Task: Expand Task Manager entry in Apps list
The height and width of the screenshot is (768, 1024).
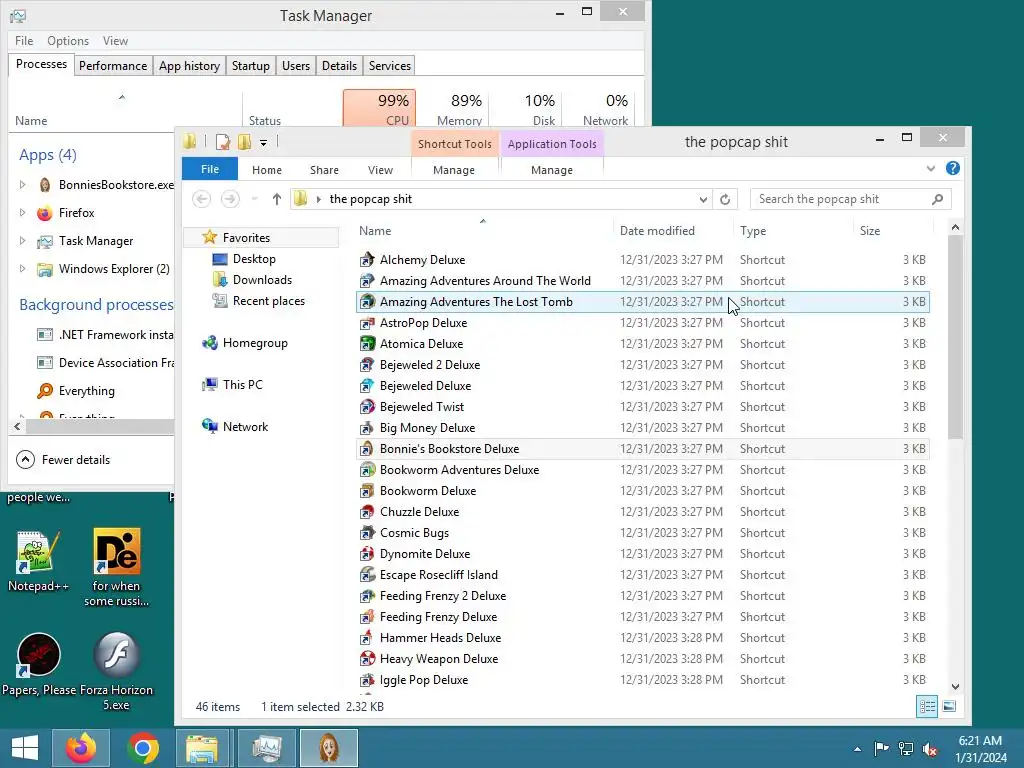Action: [x=22, y=241]
